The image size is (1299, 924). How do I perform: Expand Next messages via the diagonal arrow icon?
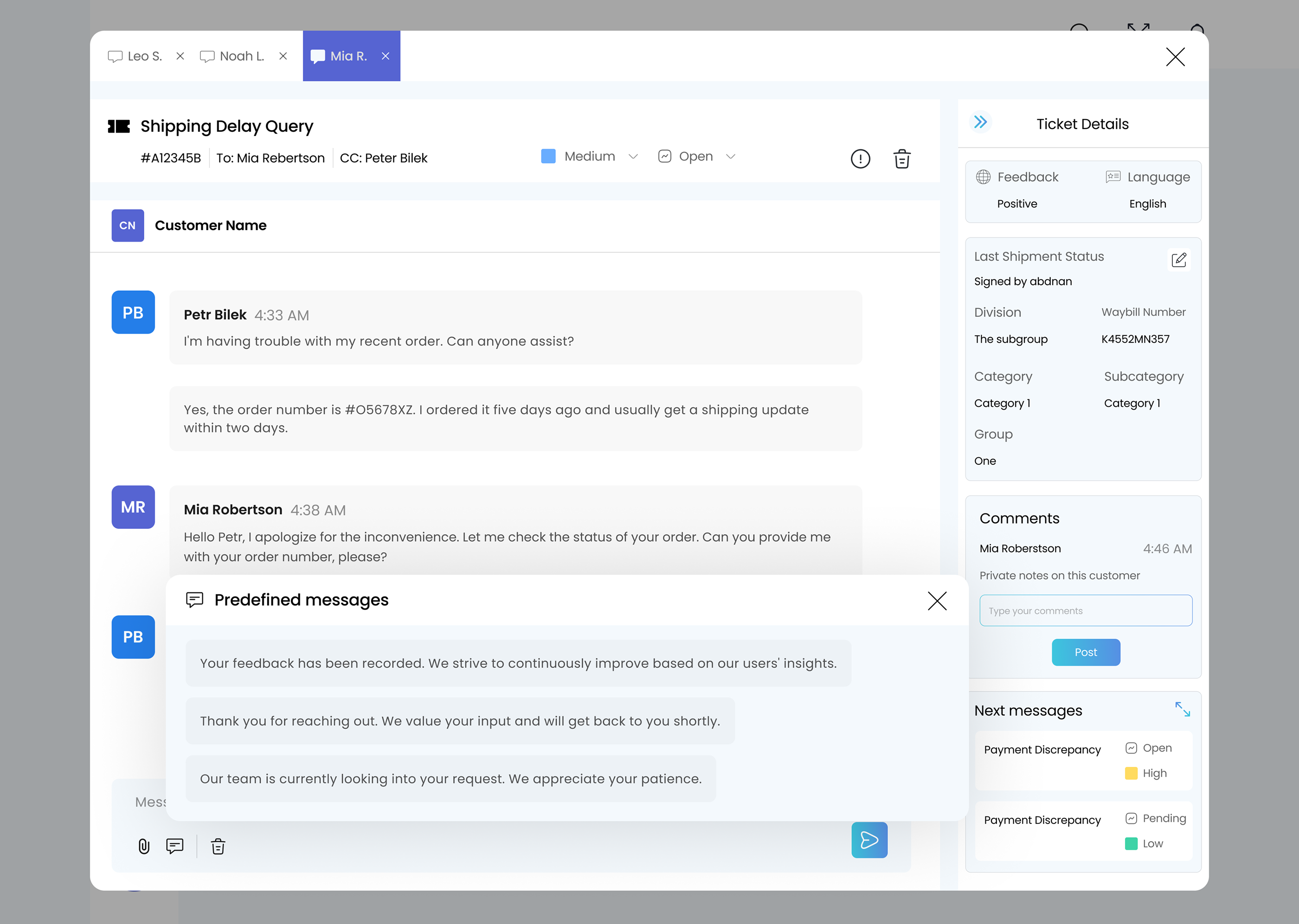click(1183, 709)
